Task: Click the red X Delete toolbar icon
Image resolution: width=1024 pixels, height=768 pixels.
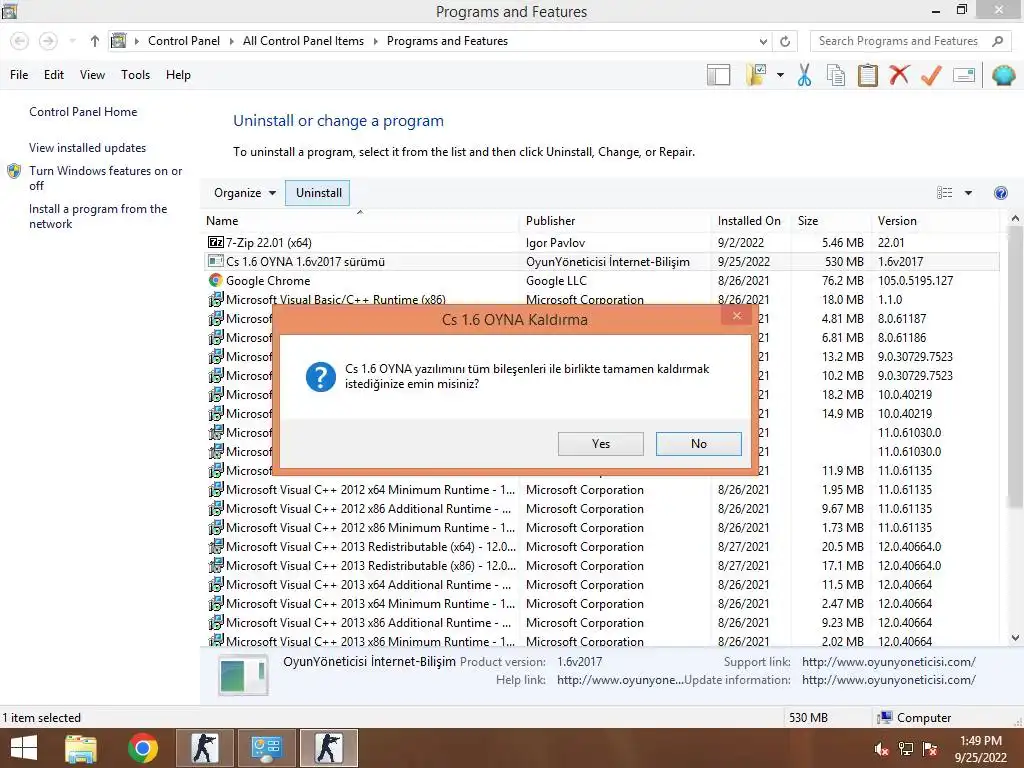Action: (x=899, y=75)
